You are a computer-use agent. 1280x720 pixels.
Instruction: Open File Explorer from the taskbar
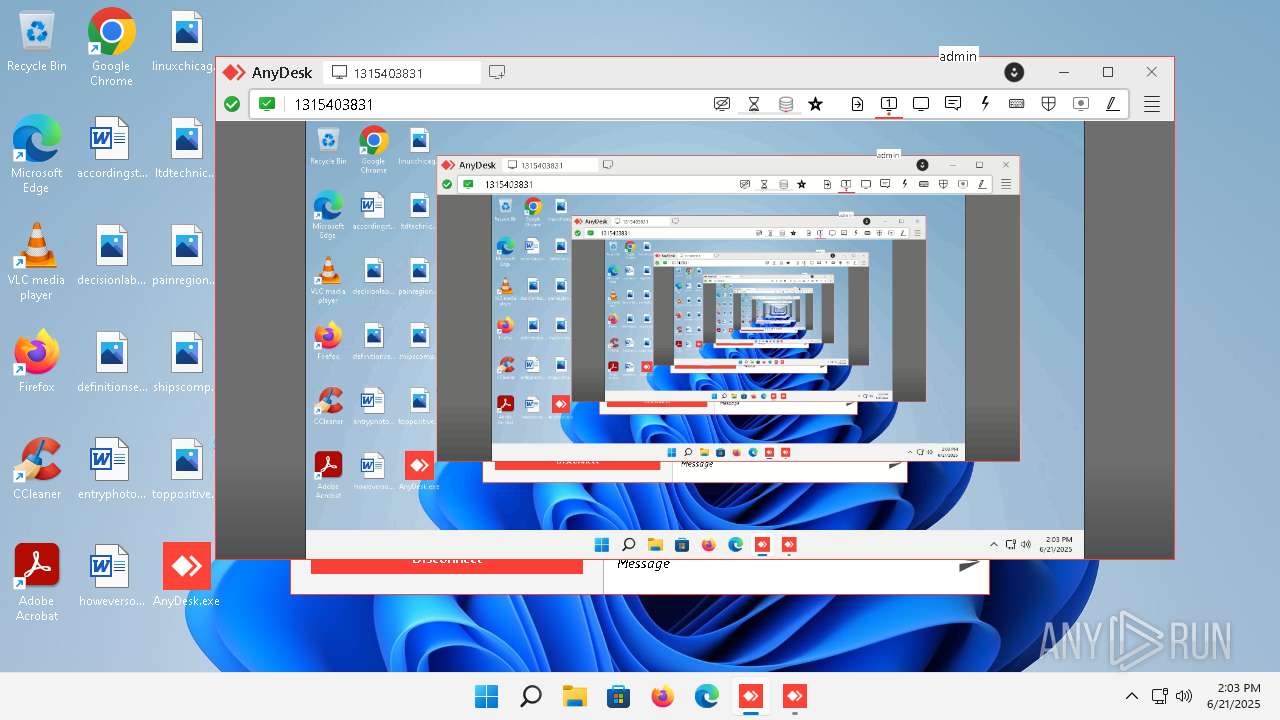tap(575, 696)
